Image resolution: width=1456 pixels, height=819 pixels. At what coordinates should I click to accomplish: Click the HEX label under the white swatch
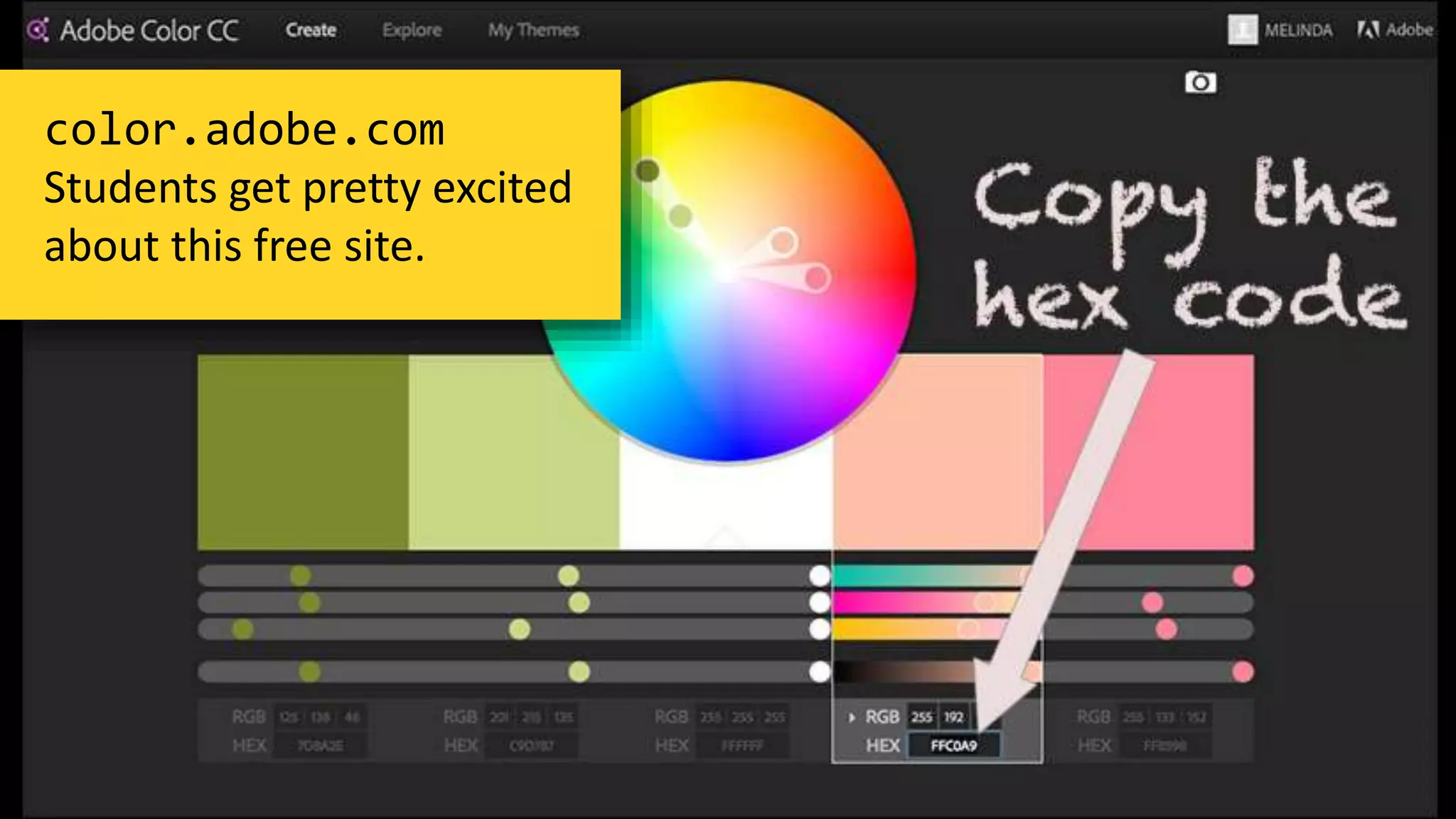(x=672, y=746)
